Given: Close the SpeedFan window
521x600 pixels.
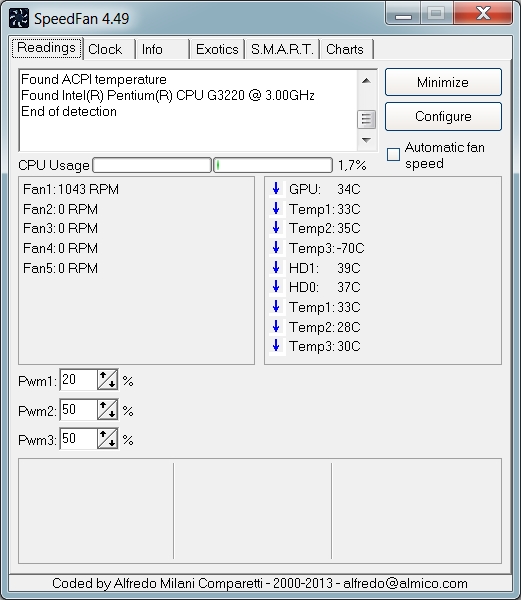Looking at the screenshot, I should pos(484,13).
